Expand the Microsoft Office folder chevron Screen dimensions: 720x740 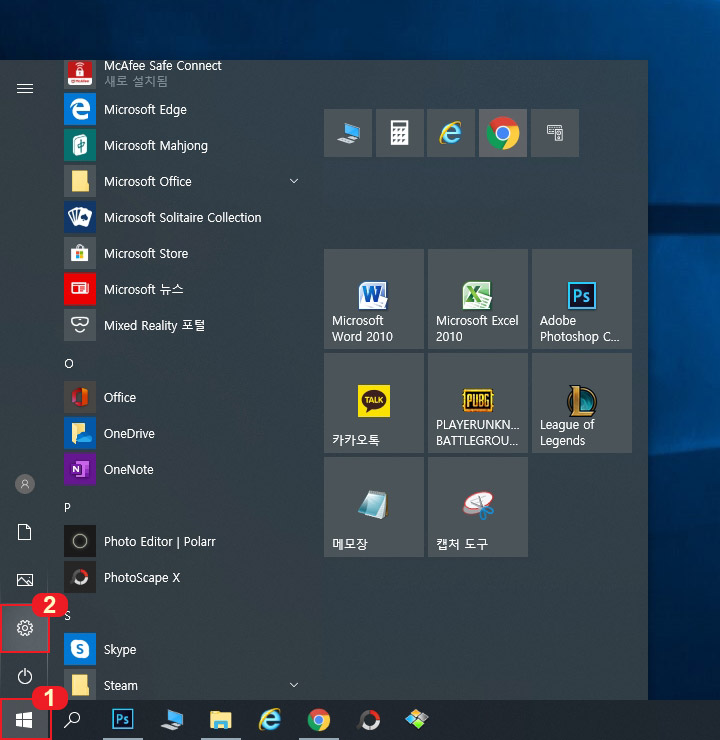point(293,181)
